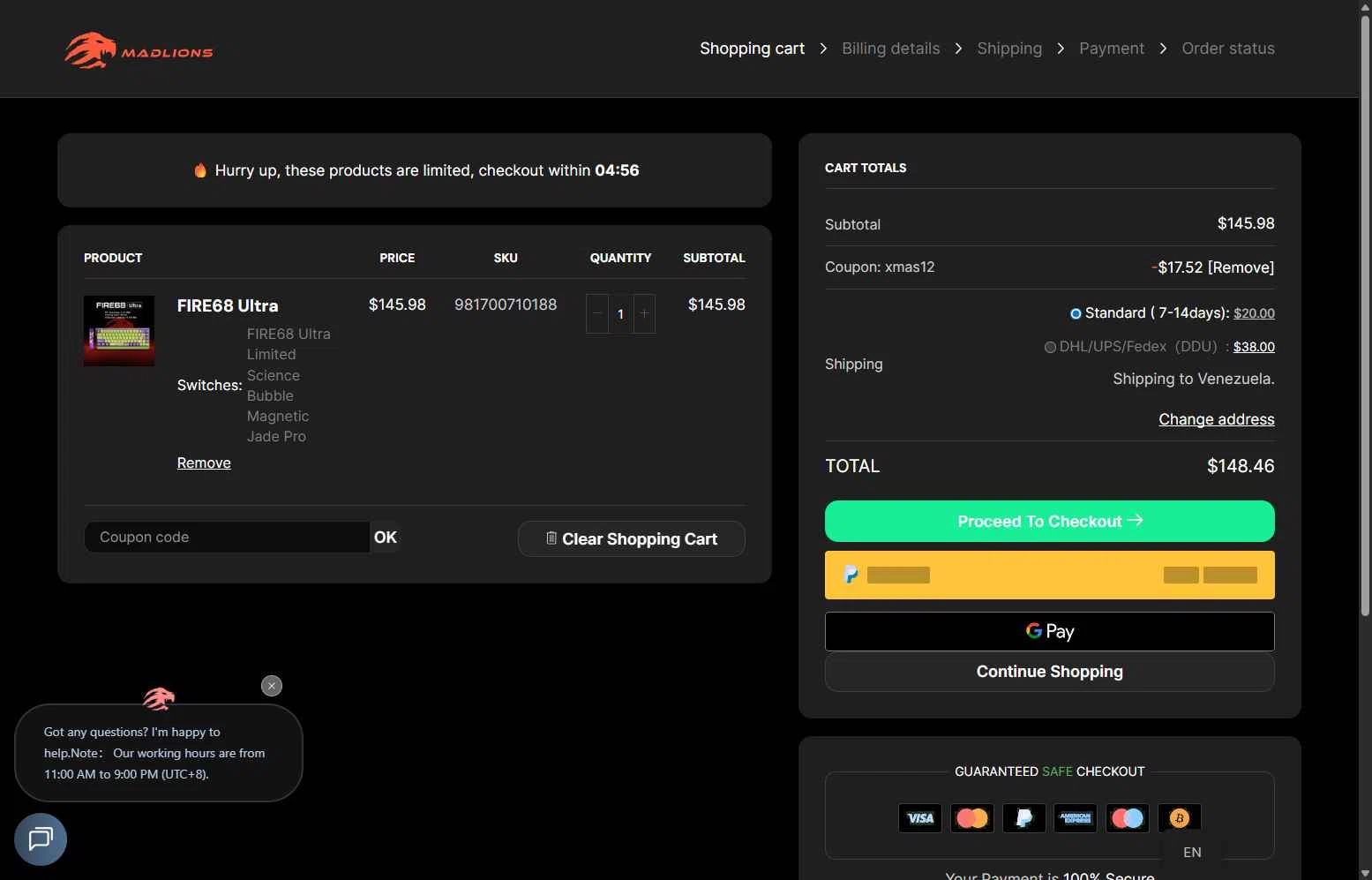The width and height of the screenshot is (1372, 880).
Task: Increase FIRE68 Ultra quantity with plus
Action: pos(644,313)
